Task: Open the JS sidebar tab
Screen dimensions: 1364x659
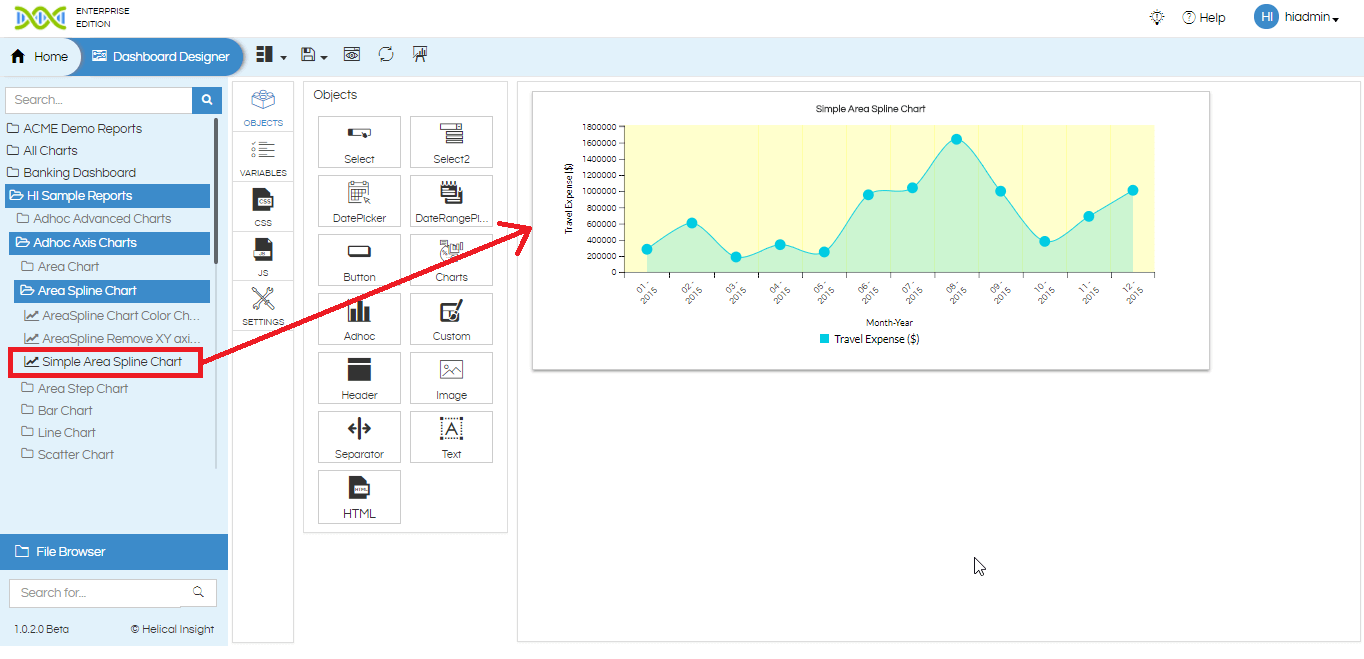Action: [263, 257]
